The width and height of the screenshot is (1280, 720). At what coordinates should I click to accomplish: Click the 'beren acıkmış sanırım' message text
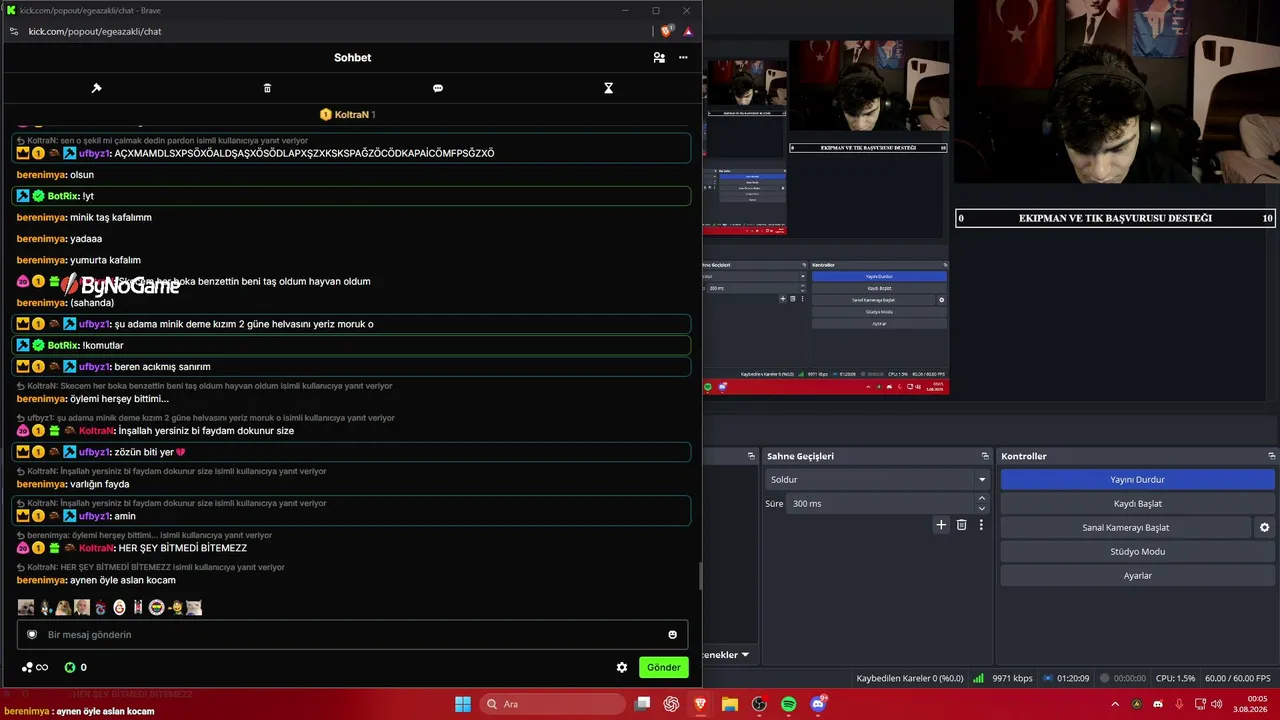point(162,367)
